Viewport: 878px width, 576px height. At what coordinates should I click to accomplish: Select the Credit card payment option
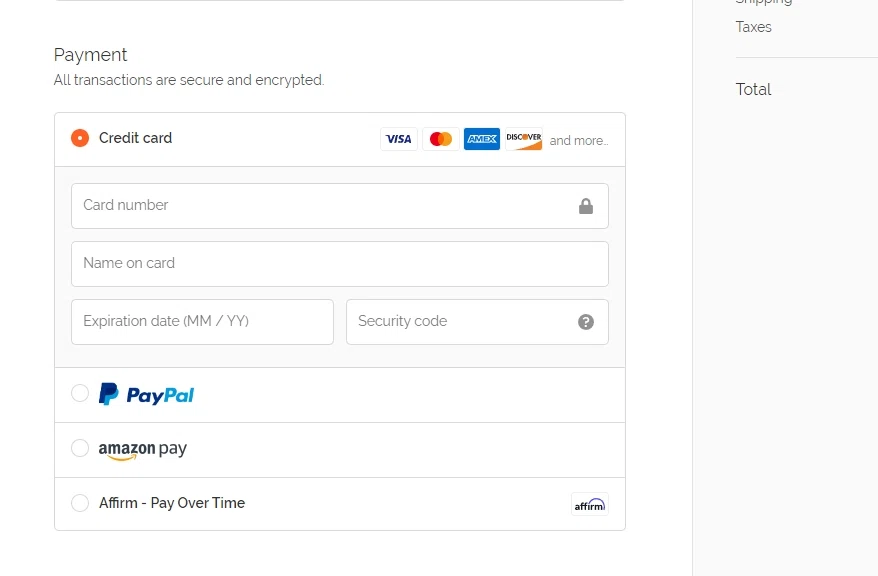(80, 138)
